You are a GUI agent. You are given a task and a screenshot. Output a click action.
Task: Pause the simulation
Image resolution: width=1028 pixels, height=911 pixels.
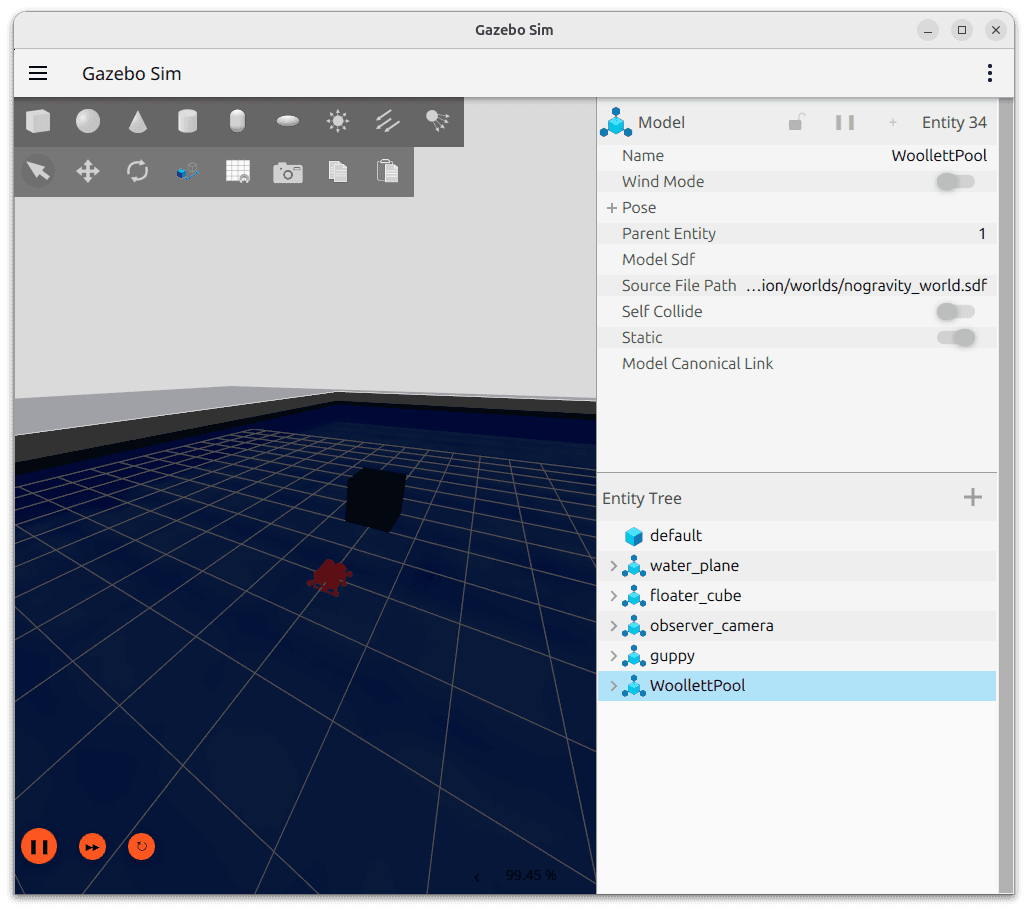point(38,846)
